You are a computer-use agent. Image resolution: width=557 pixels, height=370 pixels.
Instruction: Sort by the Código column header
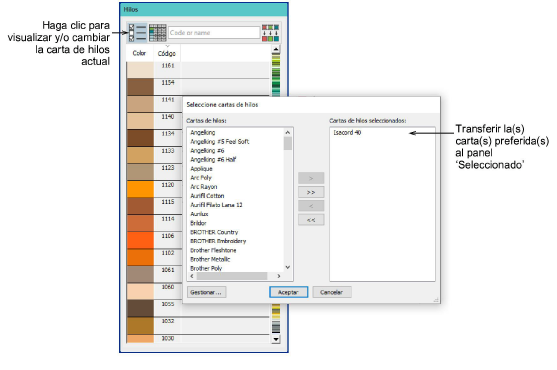(x=167, y=53)
